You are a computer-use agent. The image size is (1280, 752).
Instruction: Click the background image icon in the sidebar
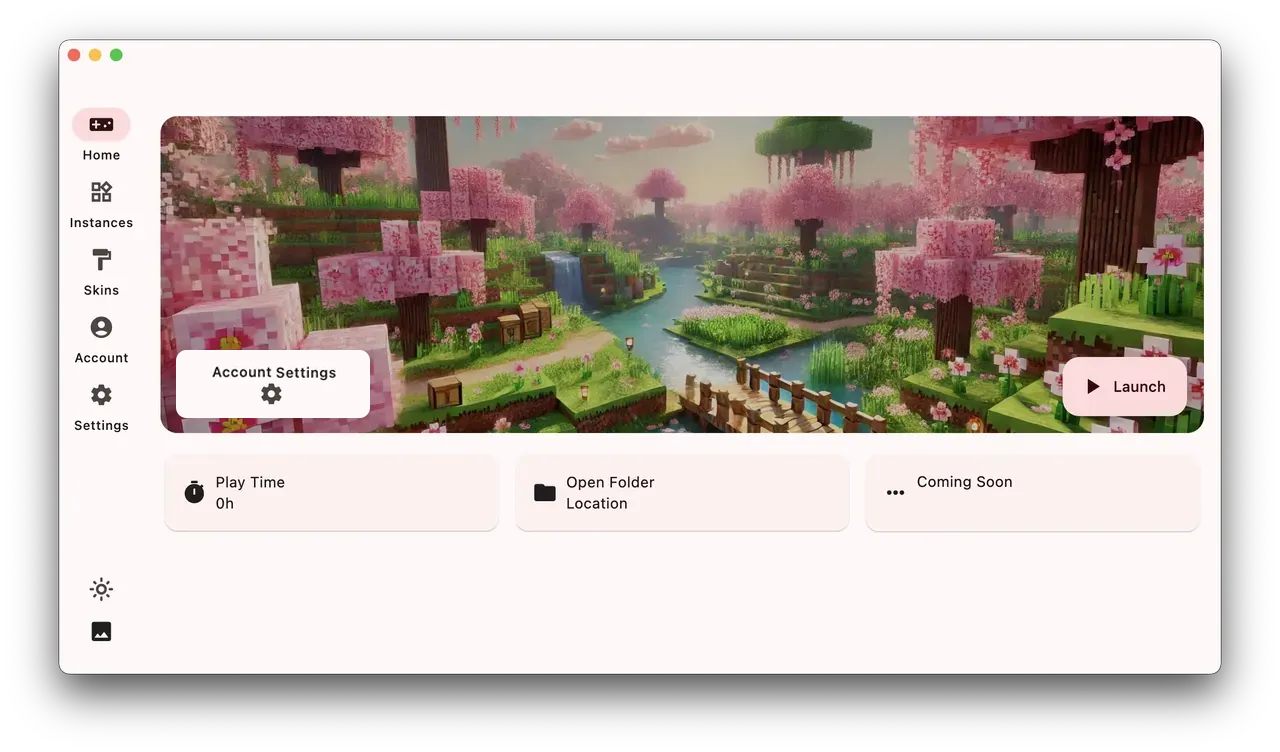101,631
